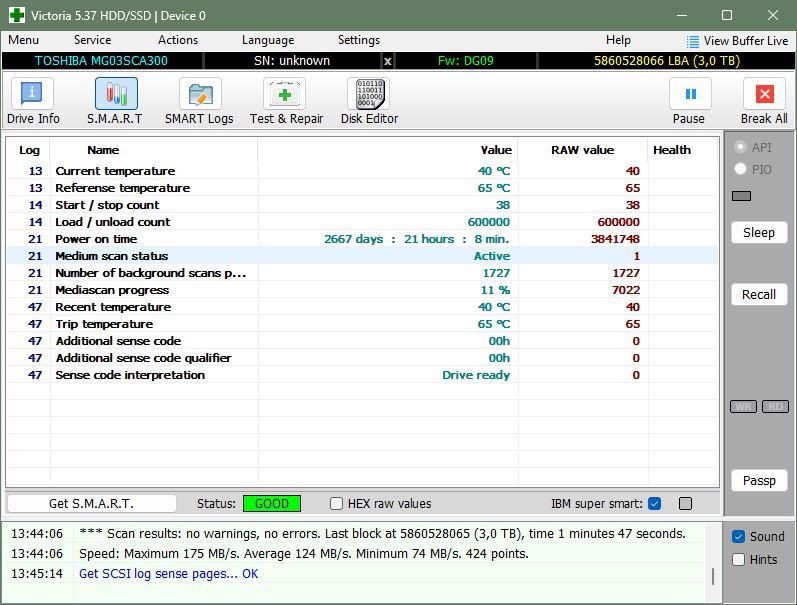Enable HEX raw values checkbox

(336, 504)
